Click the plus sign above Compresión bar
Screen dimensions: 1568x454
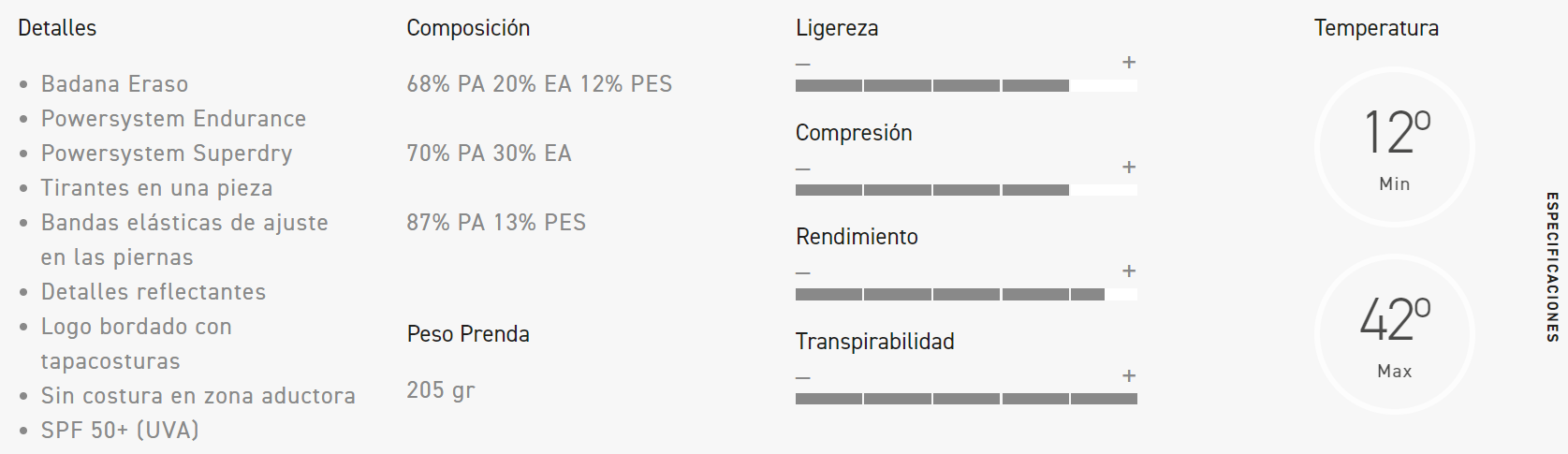(x=1129, y=168)
